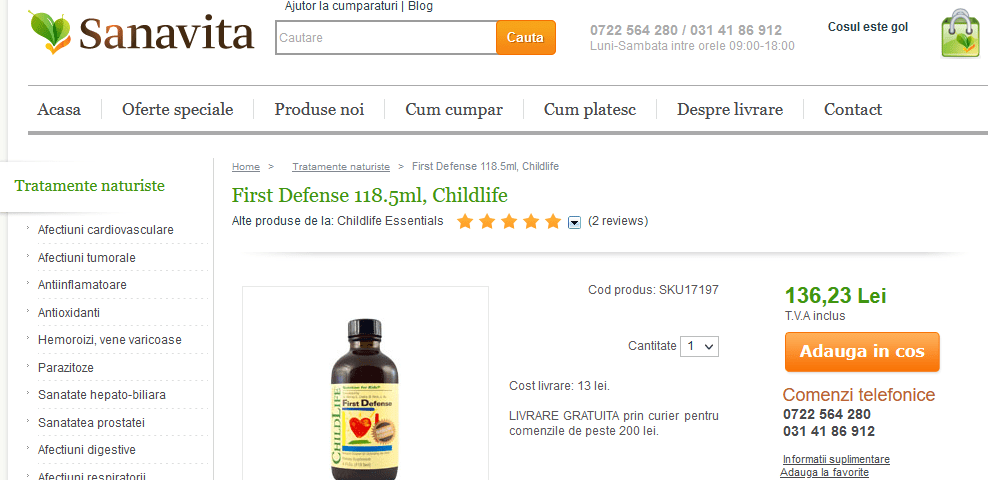Open the Oferte speciale menu item
Image resolution: width=1005 pixels, height=480 pixels.
tap(178, 110)
